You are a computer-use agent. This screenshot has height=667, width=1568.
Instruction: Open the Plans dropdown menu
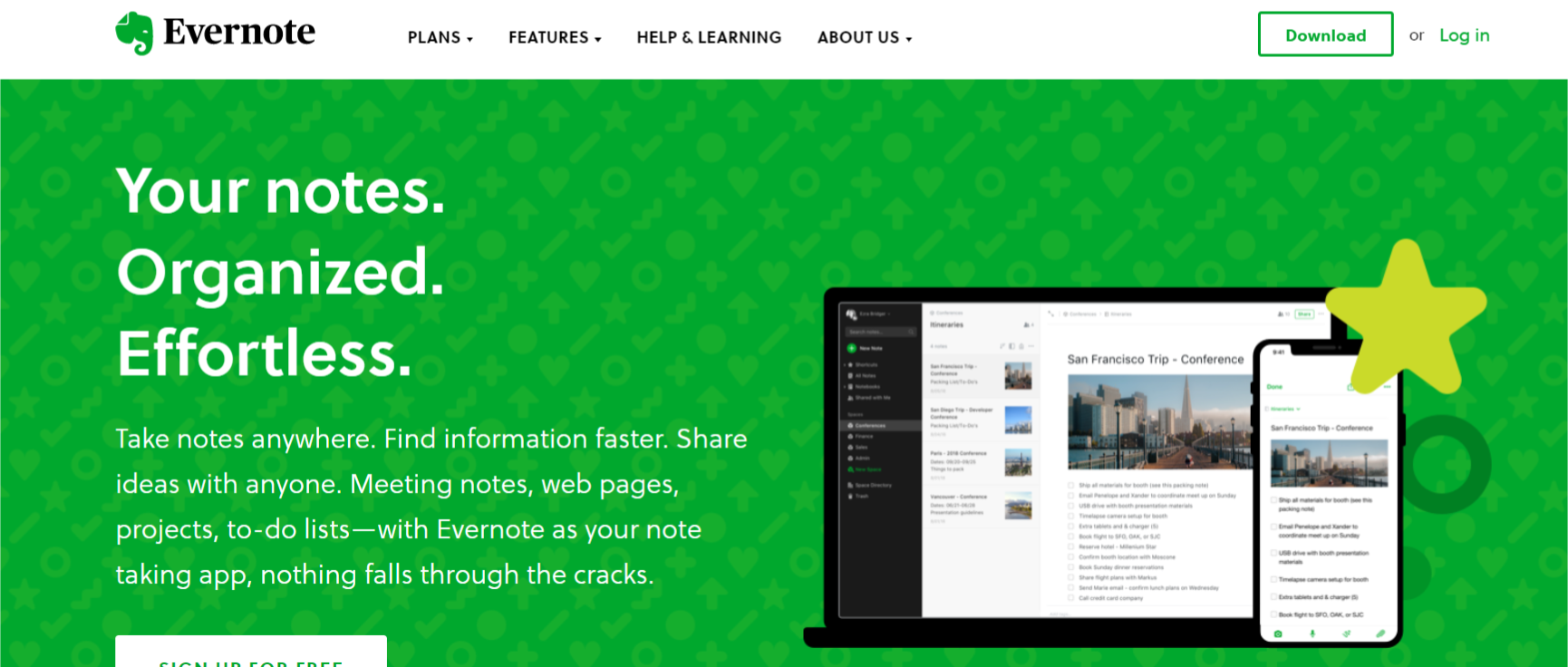point(440,37)
